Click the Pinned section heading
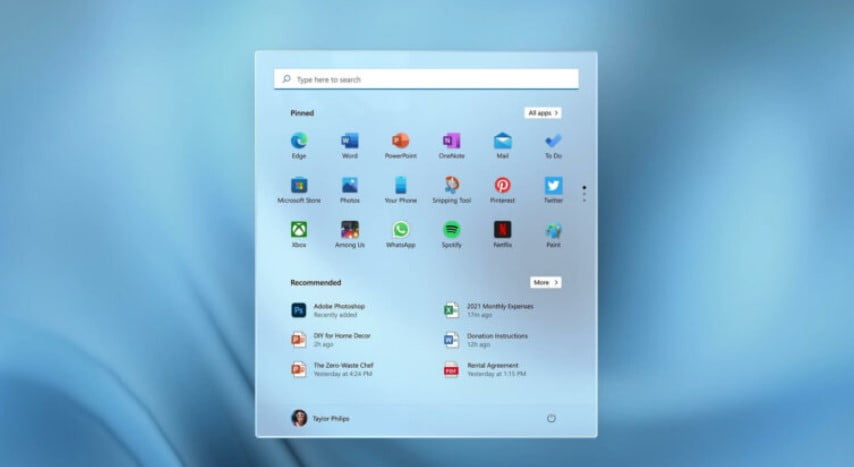The width and height of the screenshot is (854, 467). [302, 113]
